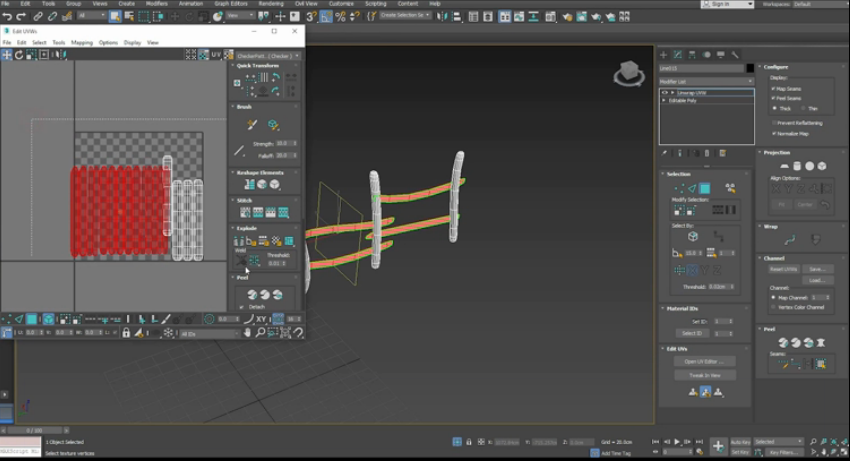Screen dimensions: 850x461
Task: Open the Display menu in Edit UVWs
Action: 132,43
